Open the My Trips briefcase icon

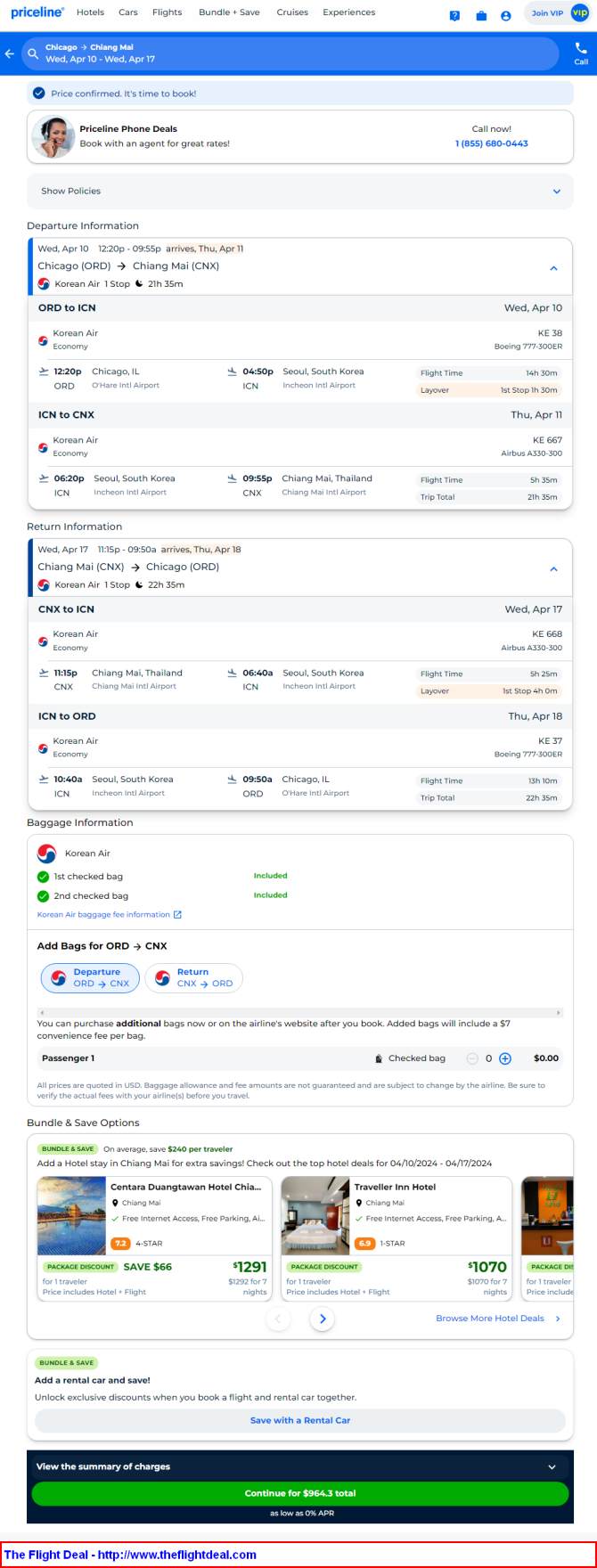[481, 15]
